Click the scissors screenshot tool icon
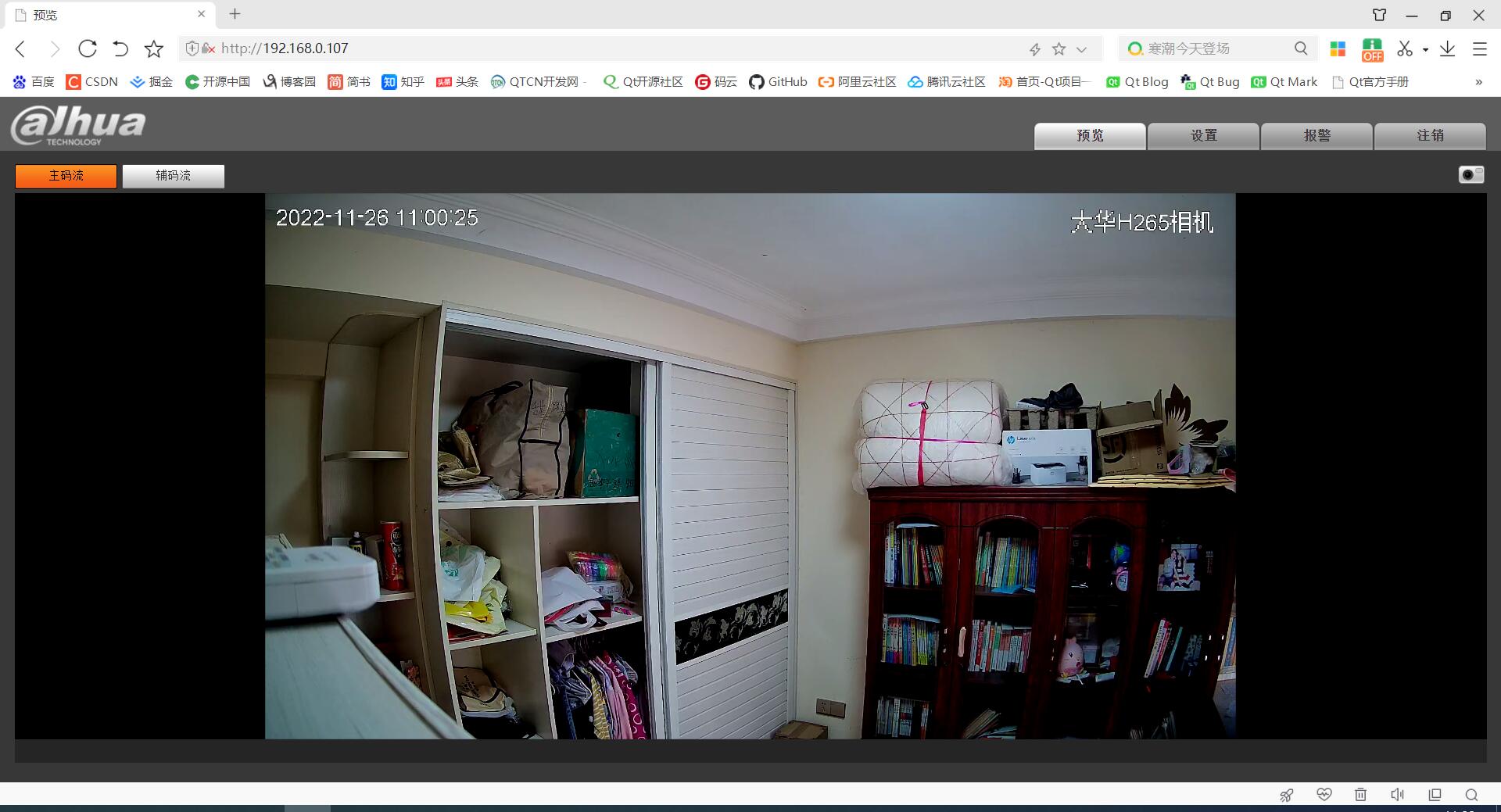 tap(1405, 48)
